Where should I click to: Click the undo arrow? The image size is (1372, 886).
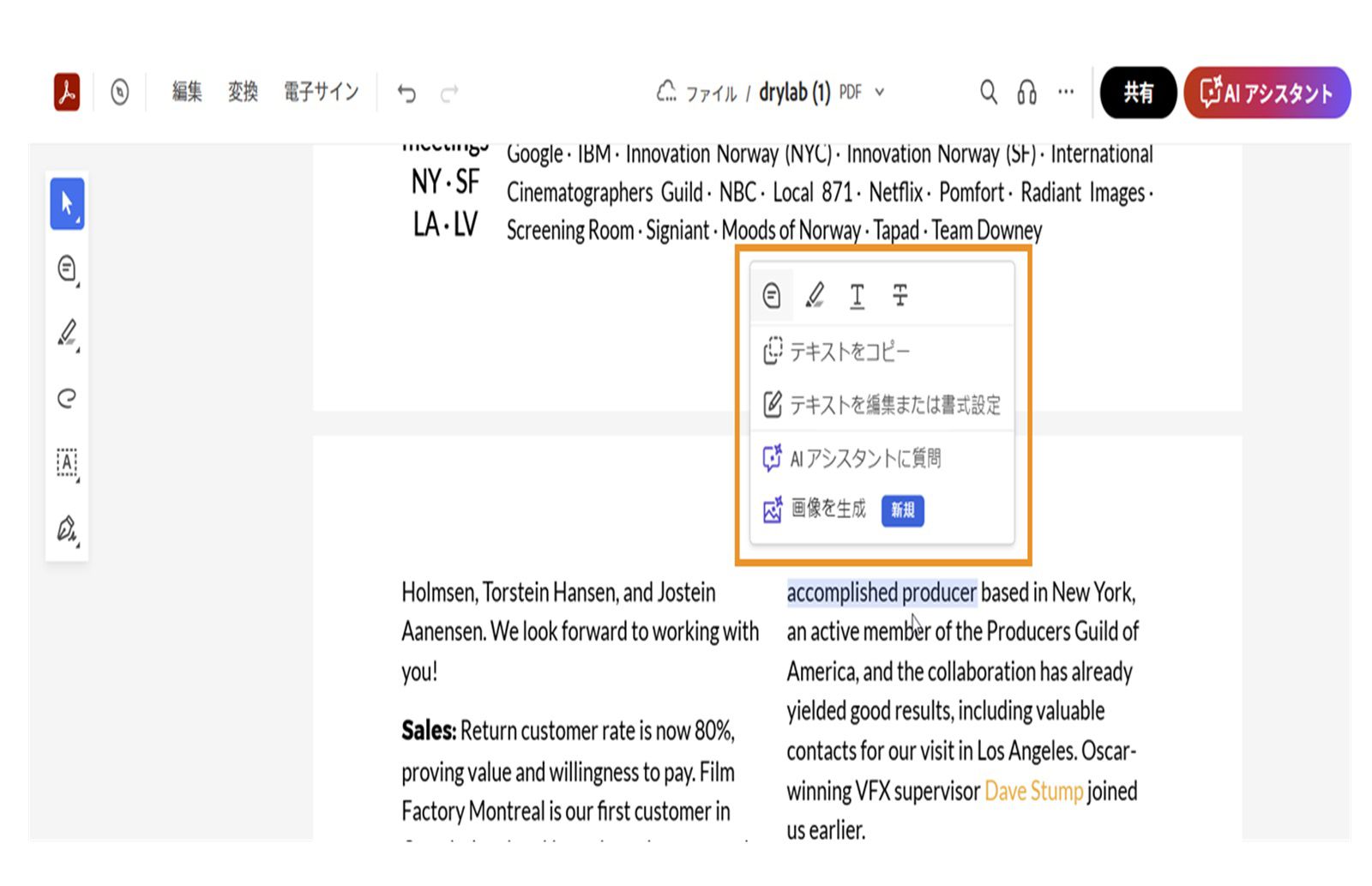click(406, 93)
